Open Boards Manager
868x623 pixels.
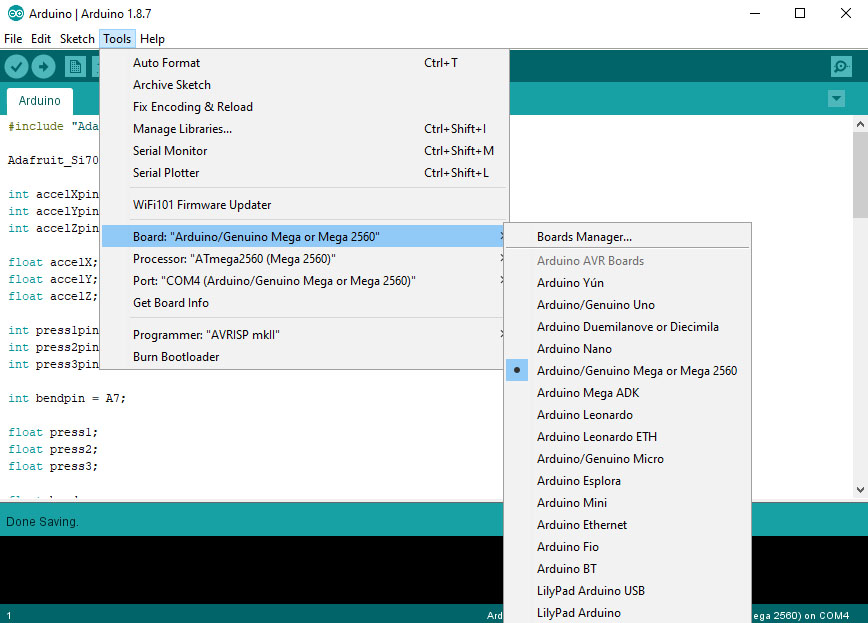coord(584,237)
